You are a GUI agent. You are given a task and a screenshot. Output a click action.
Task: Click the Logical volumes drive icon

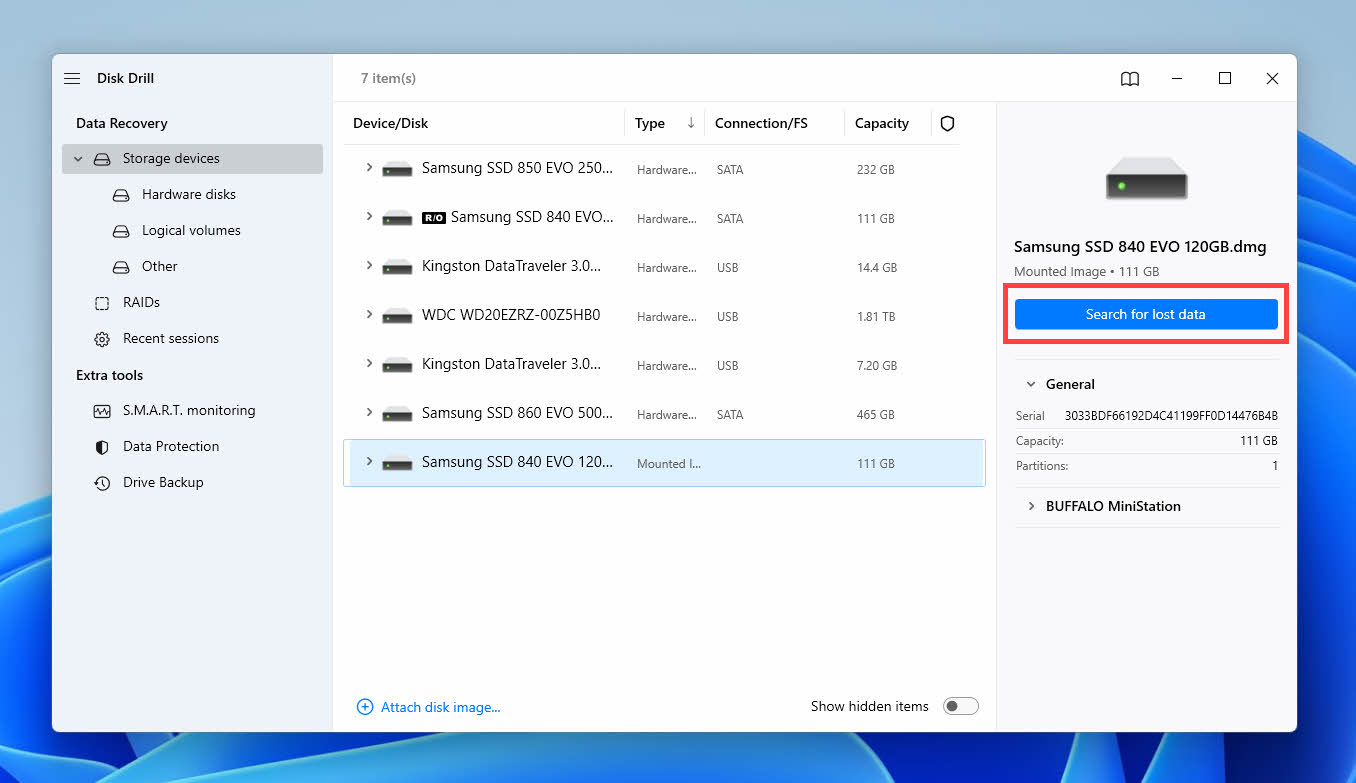point(121,231)
